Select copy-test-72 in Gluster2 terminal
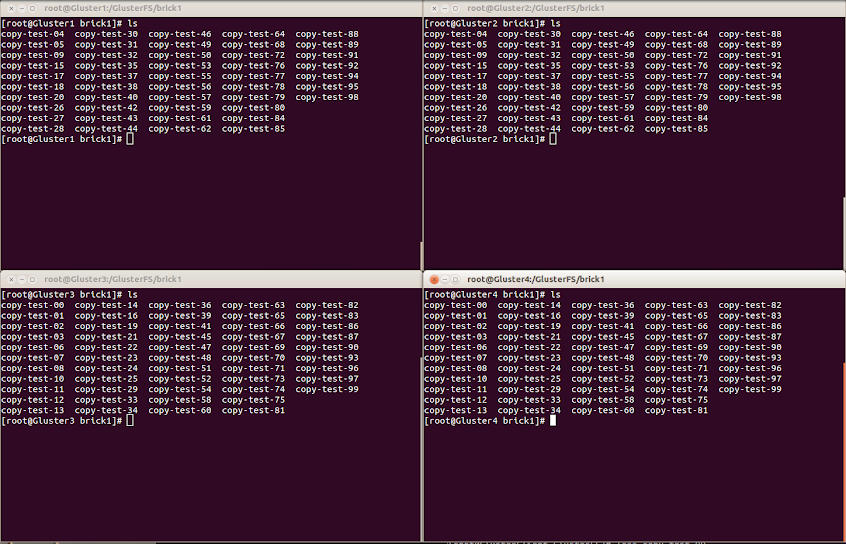Screen dimensions: 846x544 pos(677,56)
